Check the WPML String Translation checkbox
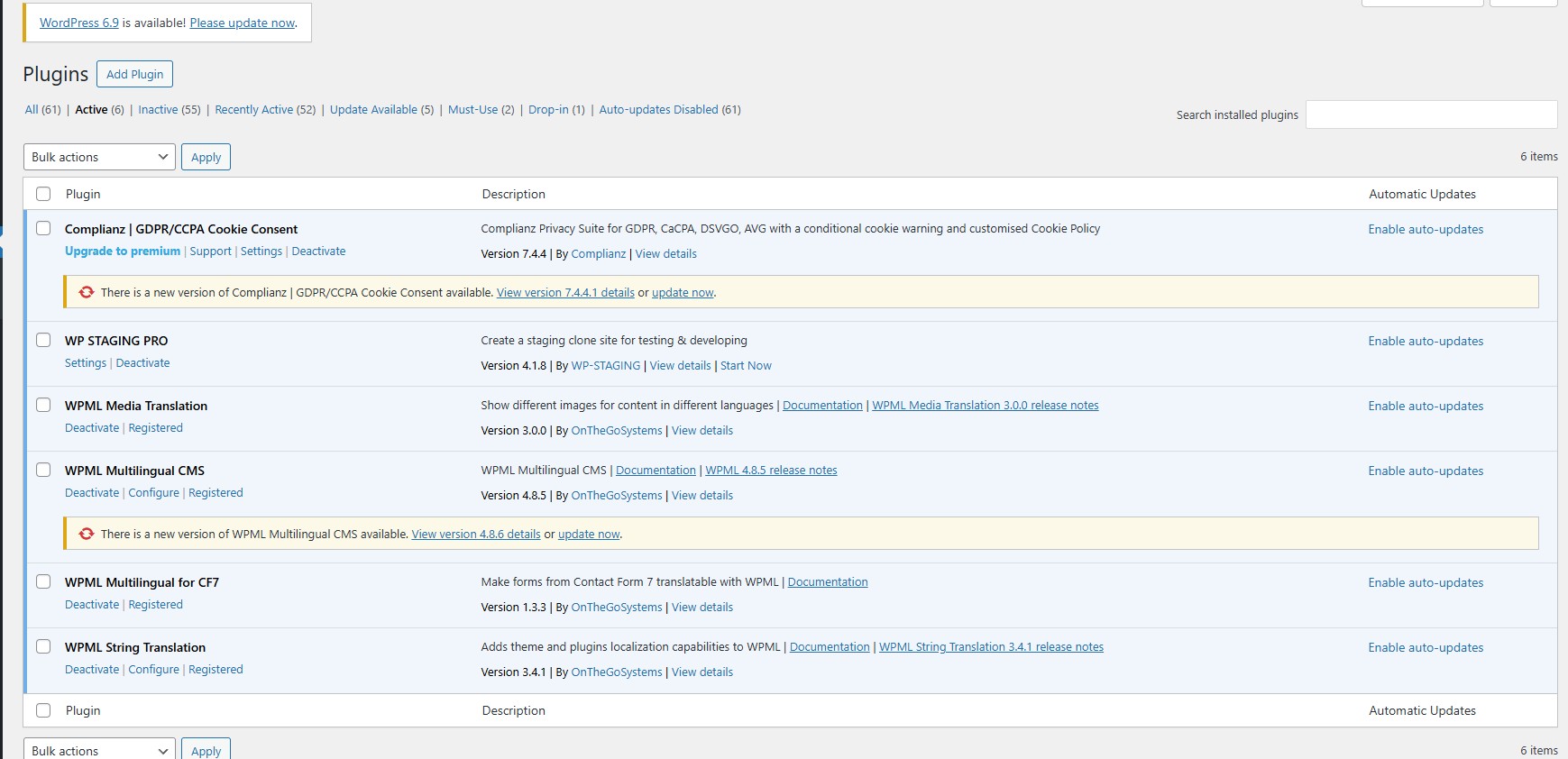This screenshot has height=759, width=1568. pos(43,646)
